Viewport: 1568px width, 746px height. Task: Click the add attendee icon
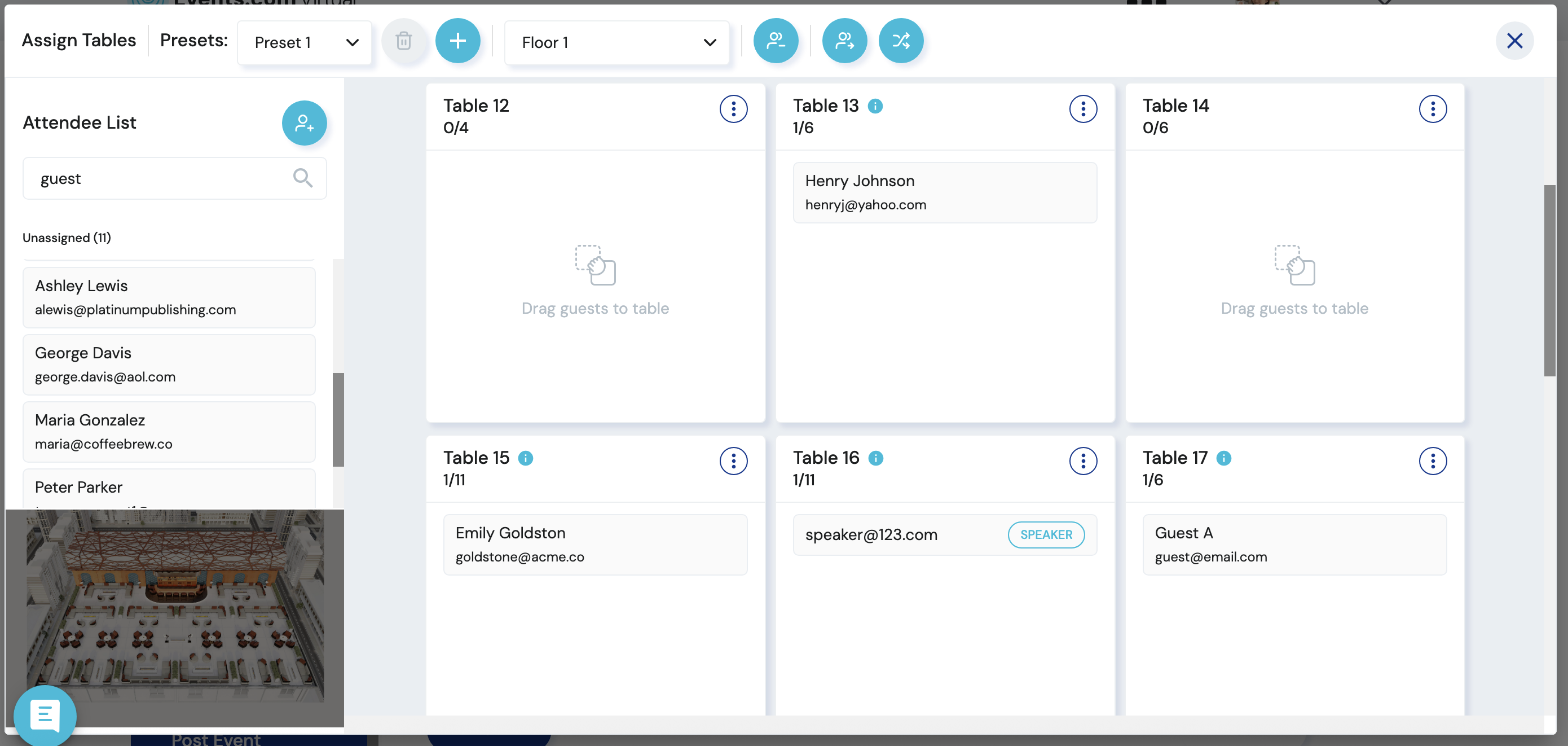tap(304, 123)
